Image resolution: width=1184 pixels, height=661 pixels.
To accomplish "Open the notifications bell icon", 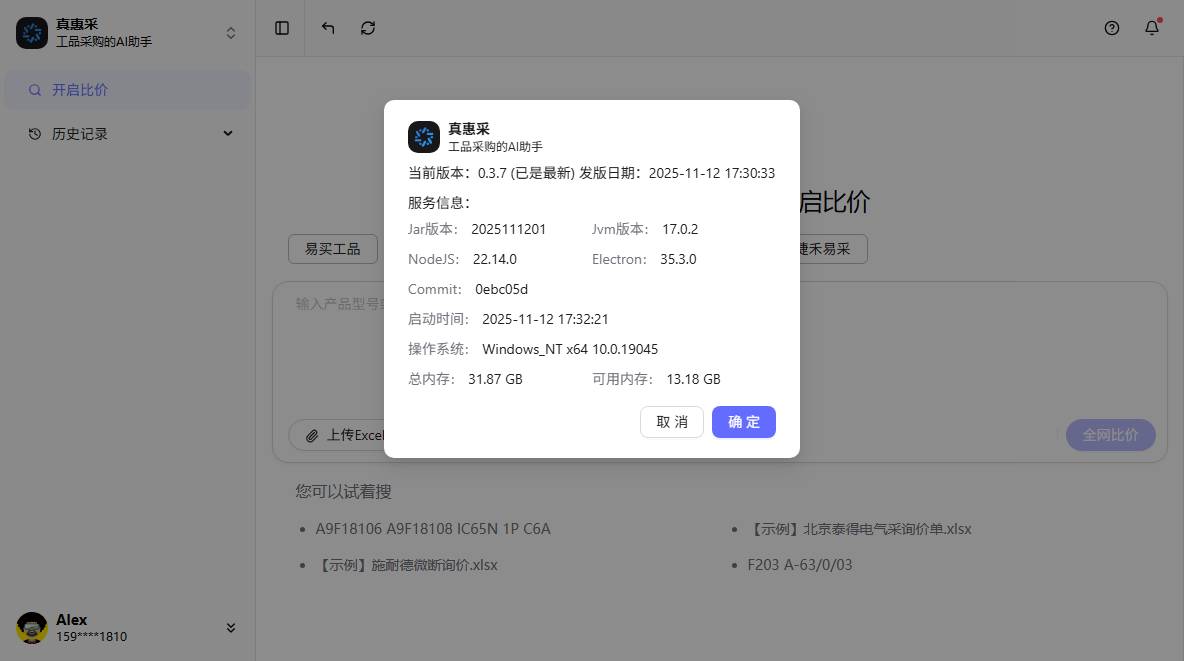I will [x=1152, y=28].
